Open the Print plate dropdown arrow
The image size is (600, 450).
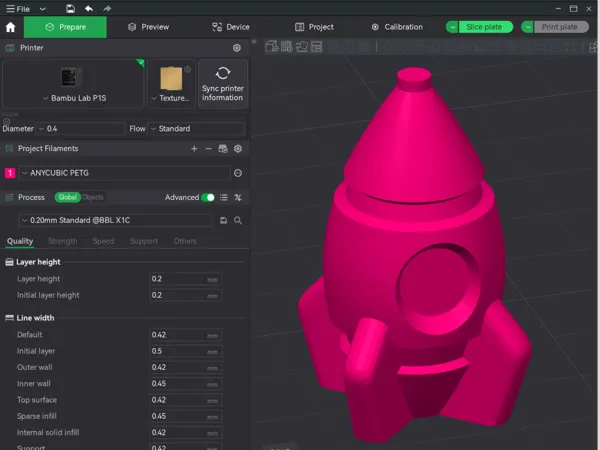[528, 27]
